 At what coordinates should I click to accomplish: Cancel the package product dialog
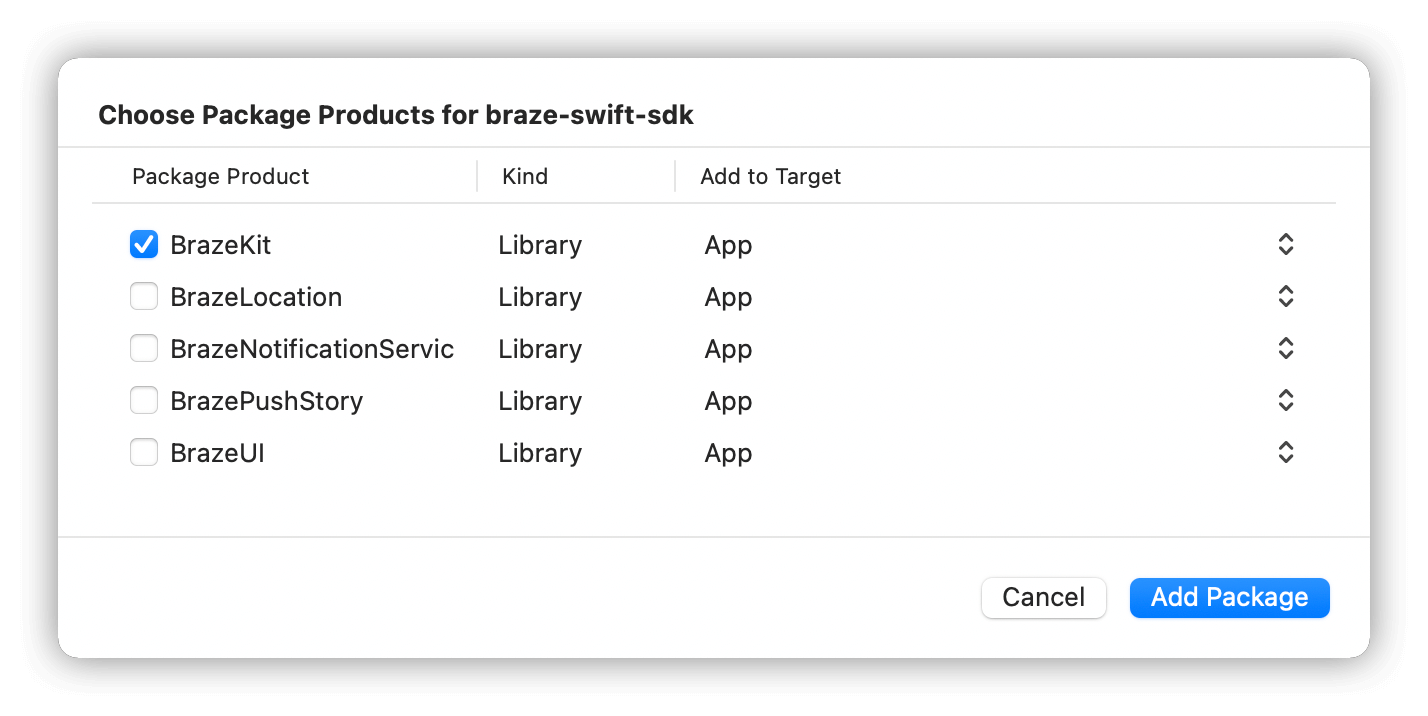(x=1043, y=597)
